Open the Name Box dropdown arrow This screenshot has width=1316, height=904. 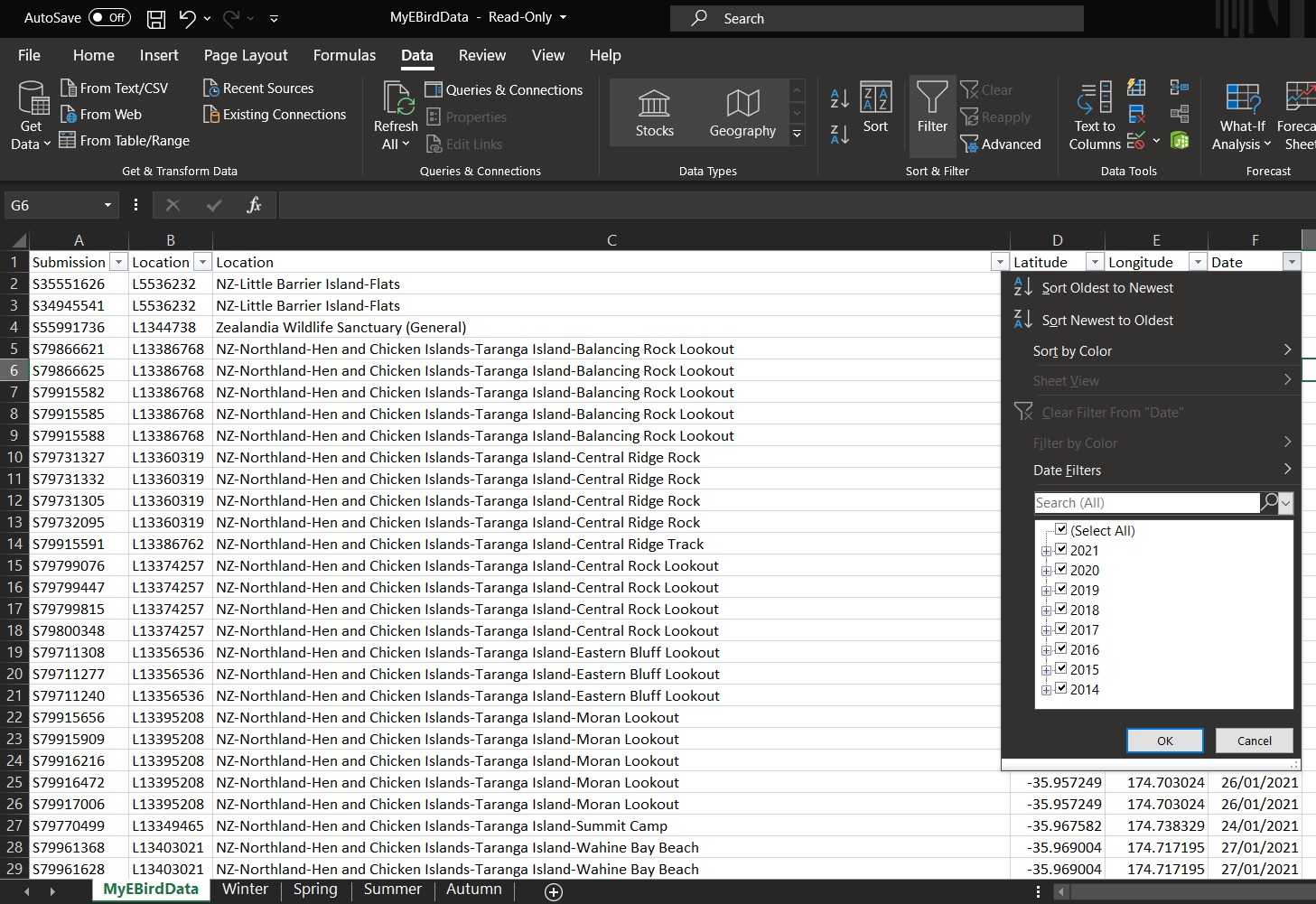click(107, 206)
